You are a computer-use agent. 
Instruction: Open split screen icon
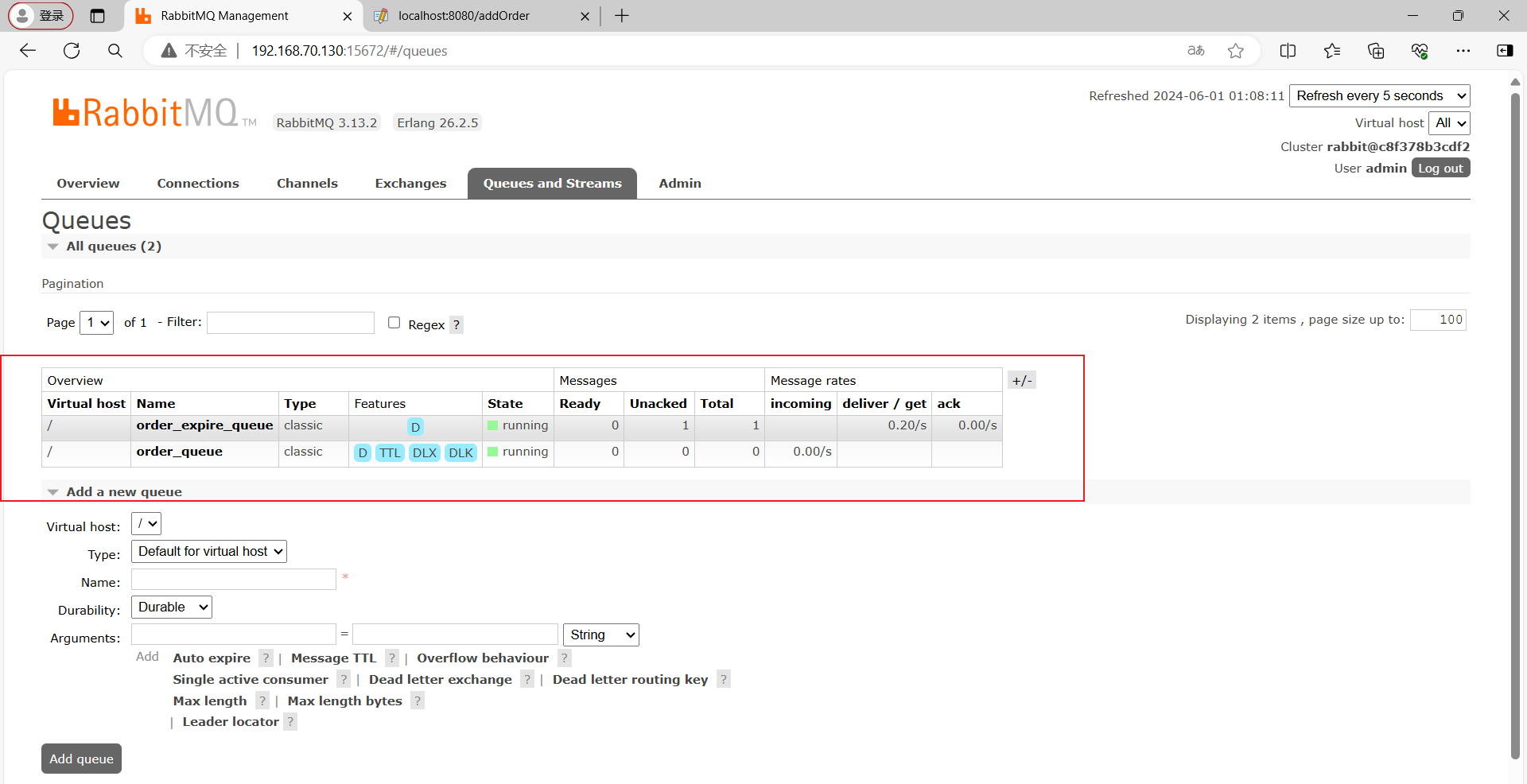point(1288,51)
